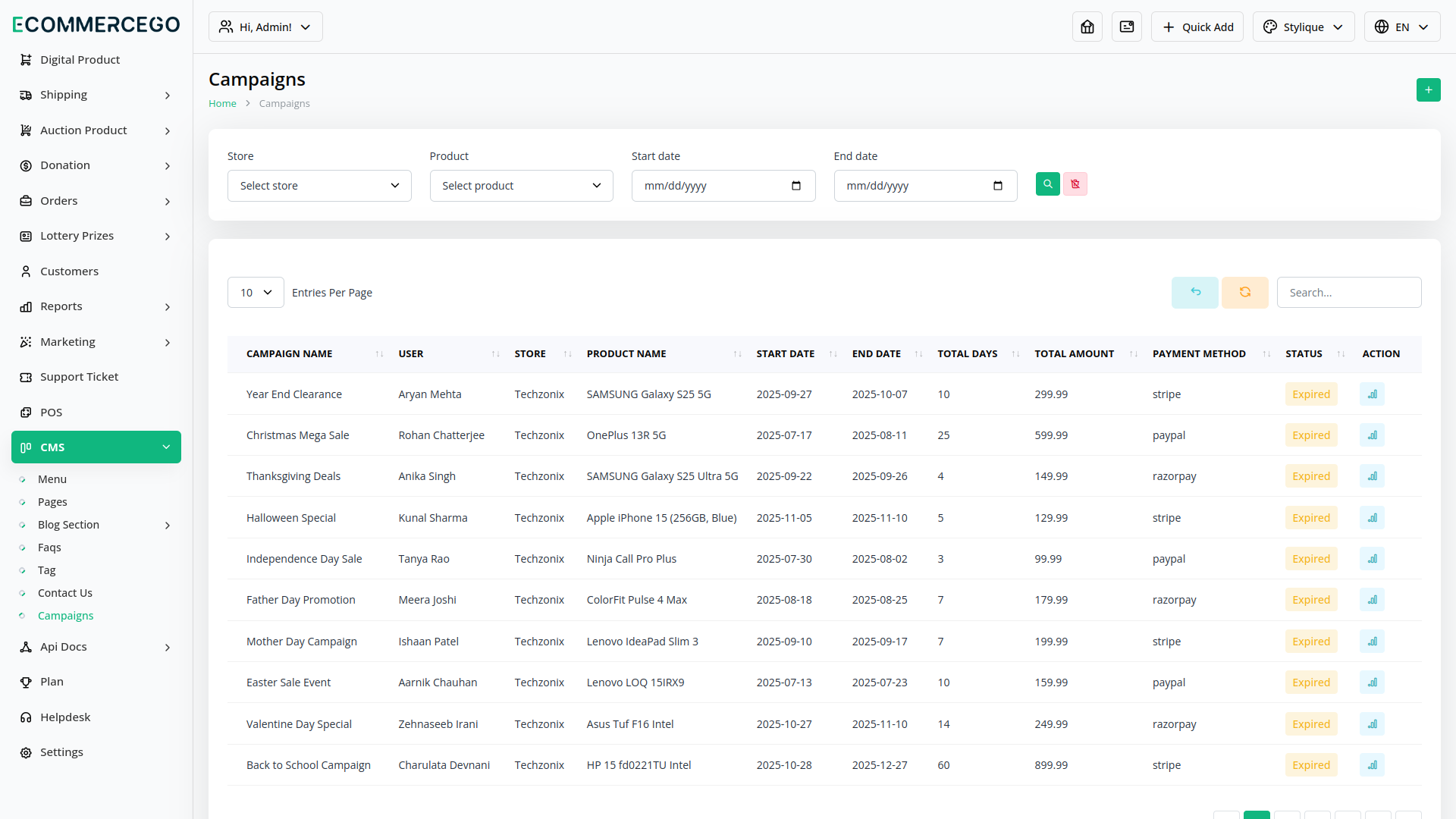This screenshot has height=819, width=1456.
Task: Click the campaign Search input field
Action: [1349, 293]
